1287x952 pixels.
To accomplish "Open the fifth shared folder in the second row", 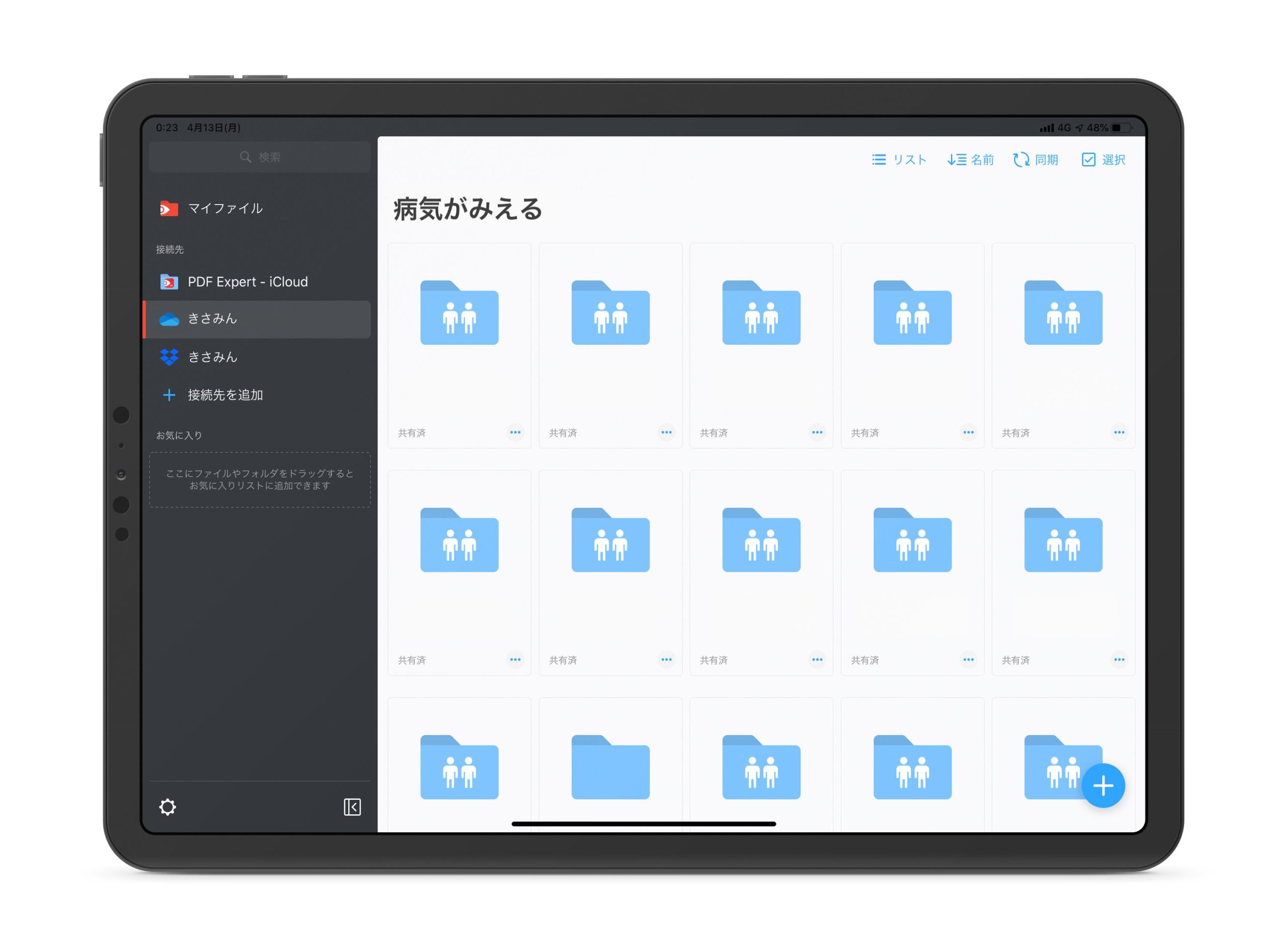I will coord(1063,539).
